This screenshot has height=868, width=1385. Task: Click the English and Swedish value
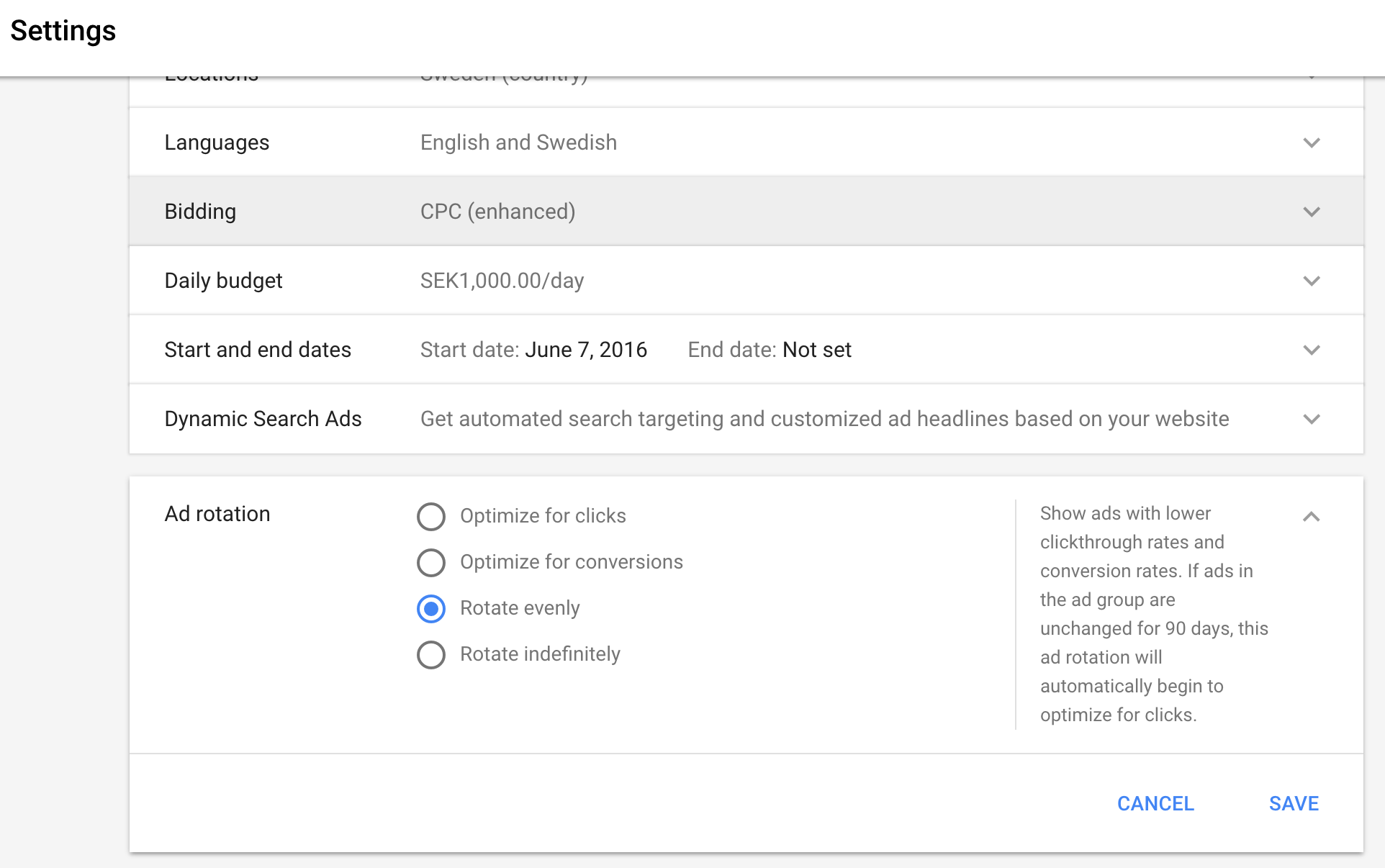(x=518, y=143)
